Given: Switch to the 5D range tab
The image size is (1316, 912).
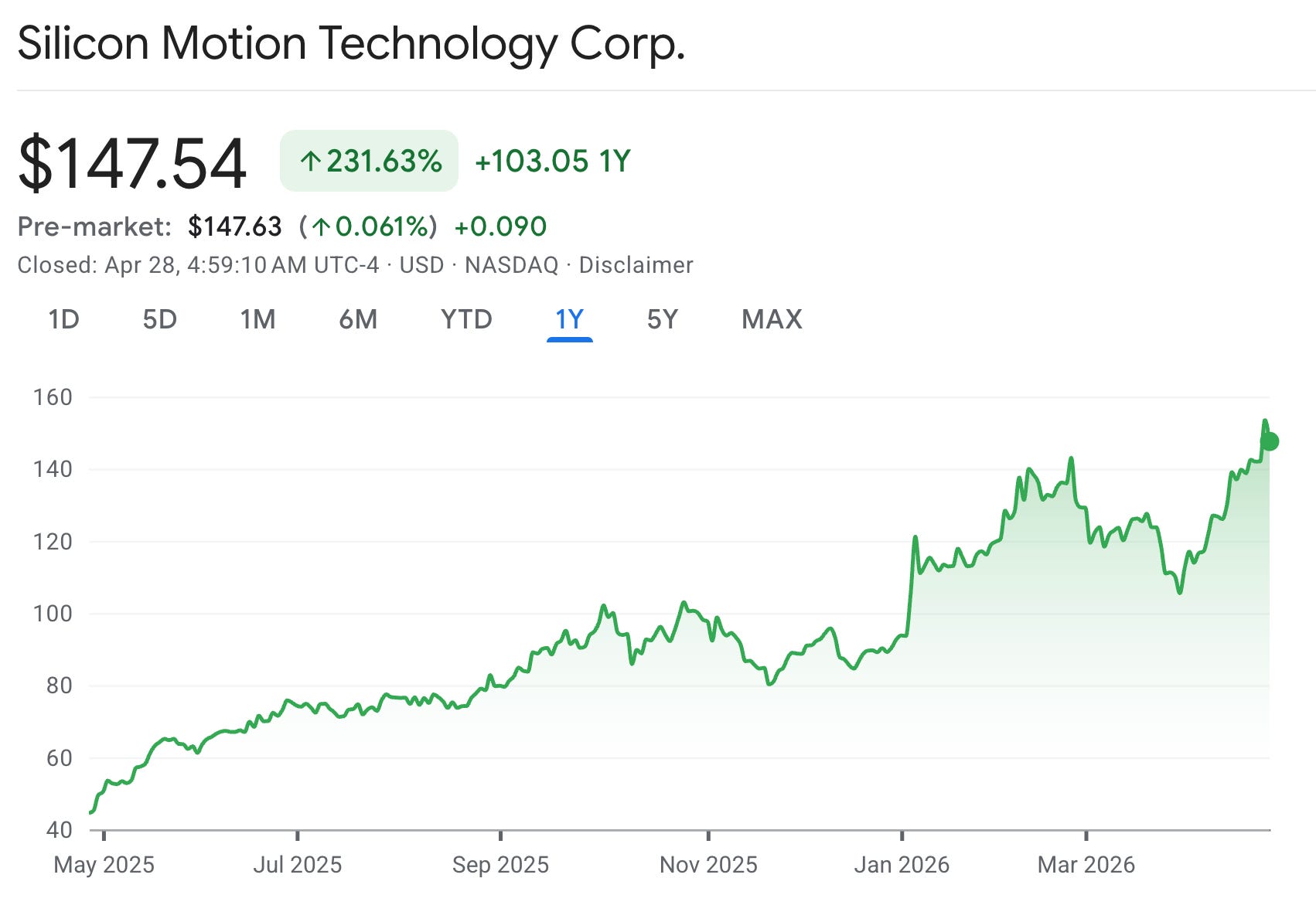Looking at the screenshot, I should click(160, 319).
